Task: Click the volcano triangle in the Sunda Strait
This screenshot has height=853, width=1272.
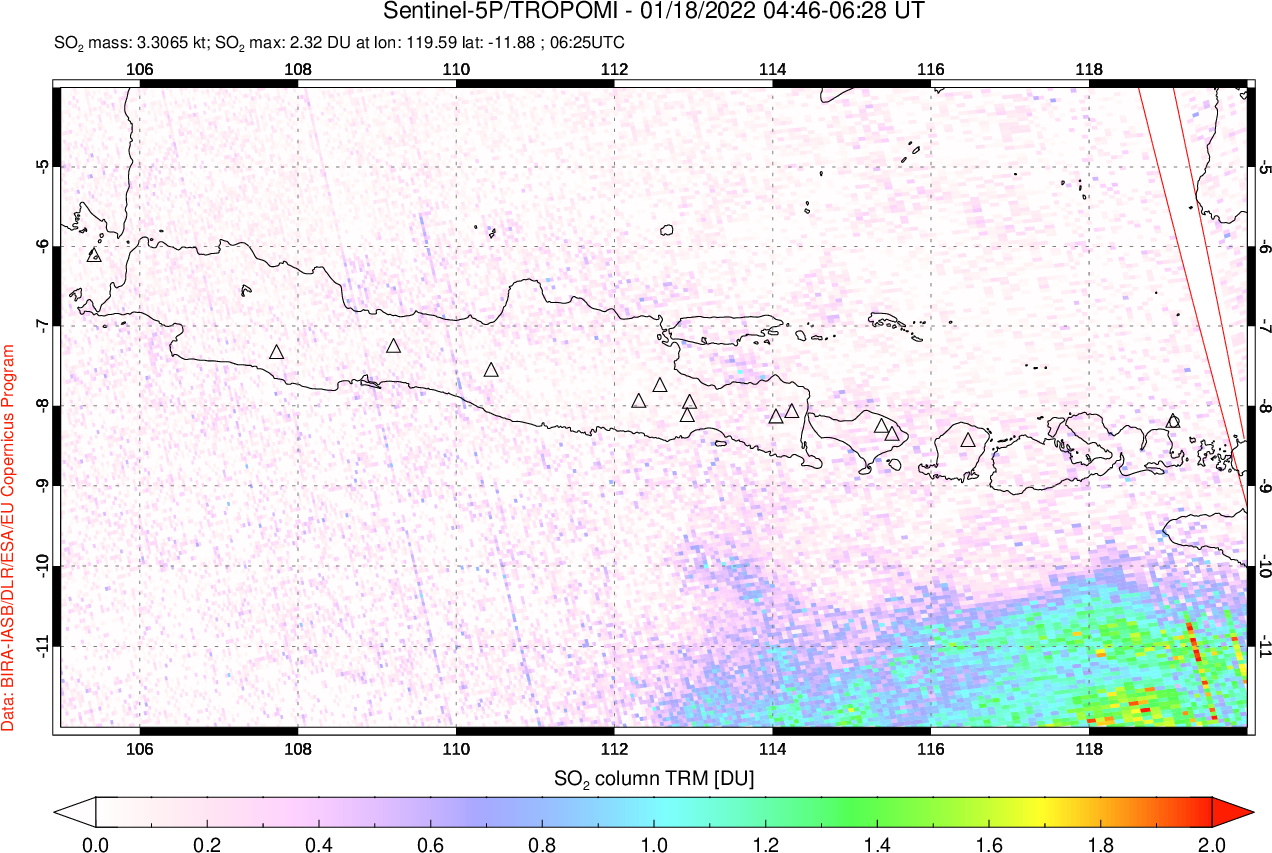Action: 94,255
